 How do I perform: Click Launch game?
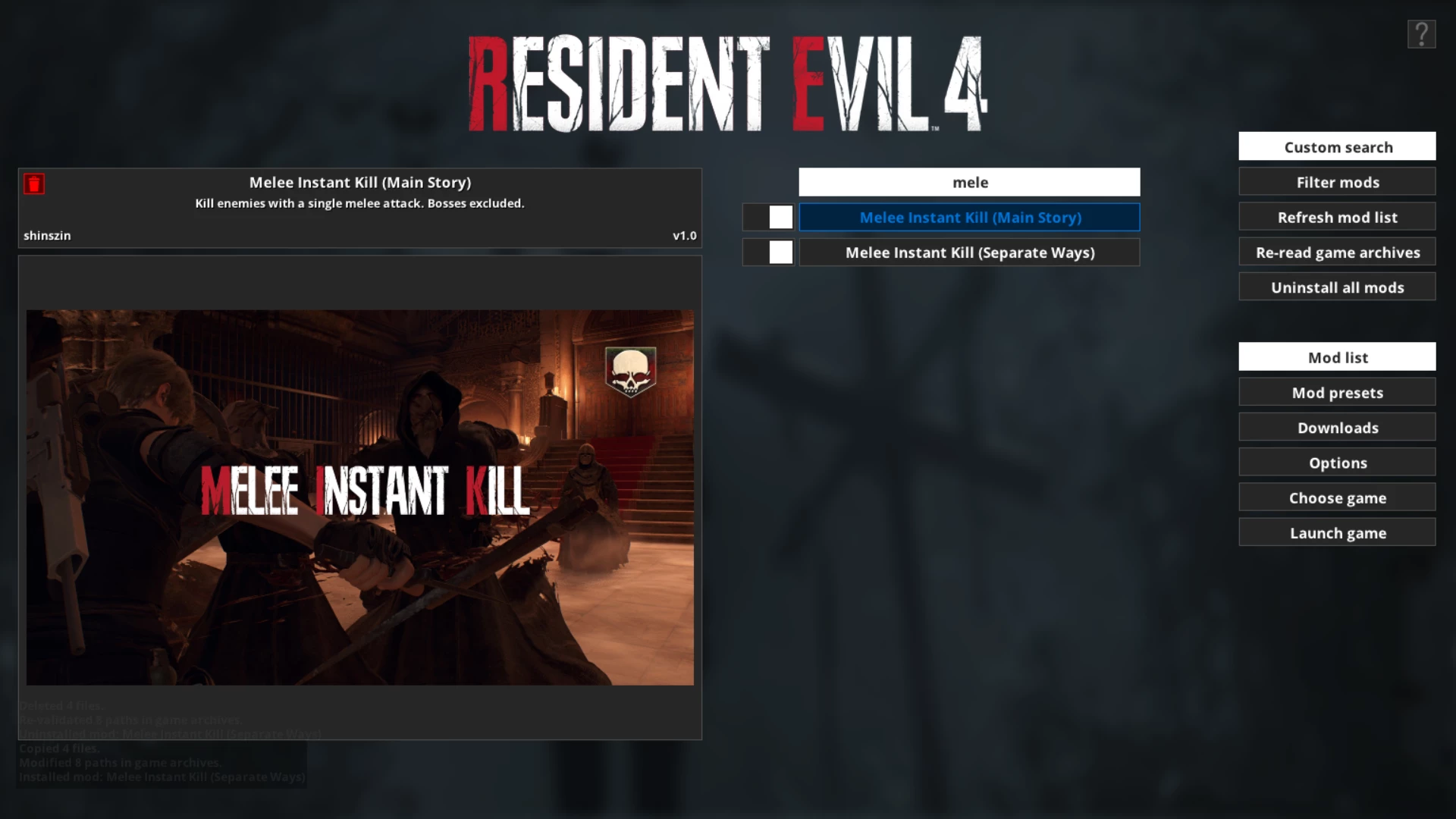[x=1337, y=532]
